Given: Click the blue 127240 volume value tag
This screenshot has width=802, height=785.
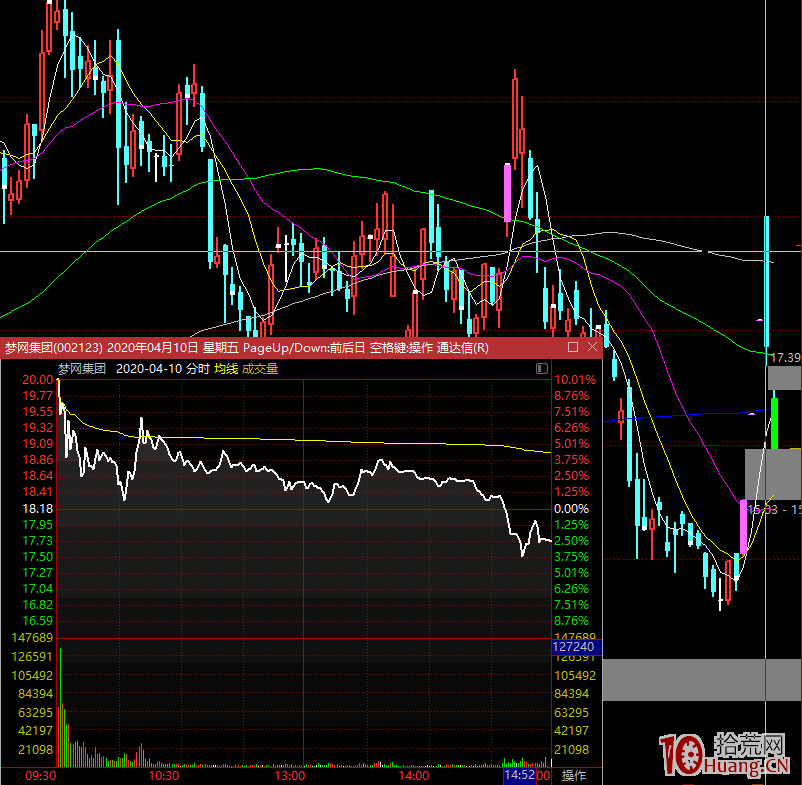Looking at the screenshot, I should click(x=574, y=647).
